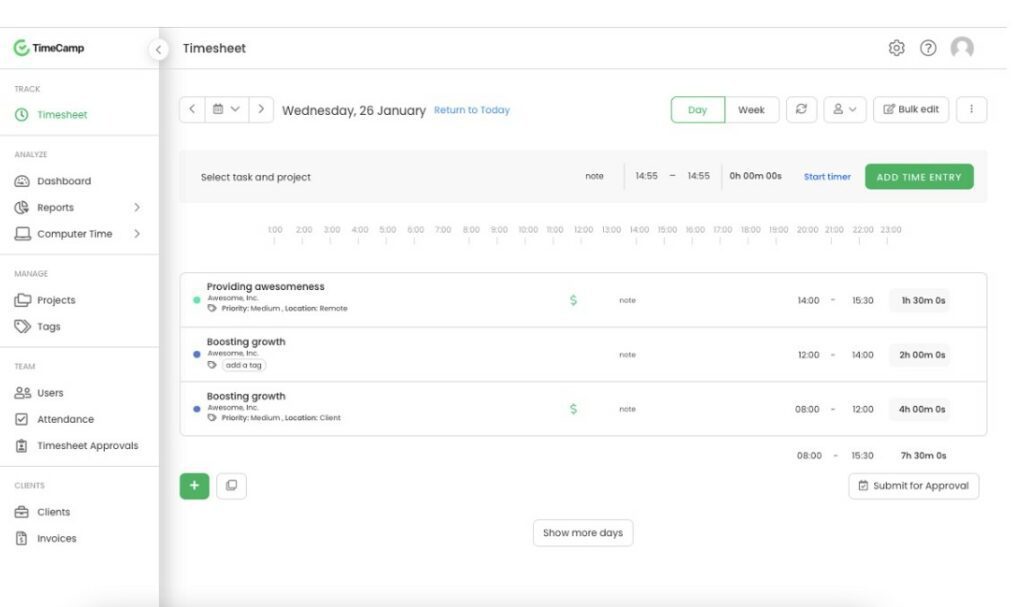Click the ADD TIME ENTRY button

click(918, 177)
